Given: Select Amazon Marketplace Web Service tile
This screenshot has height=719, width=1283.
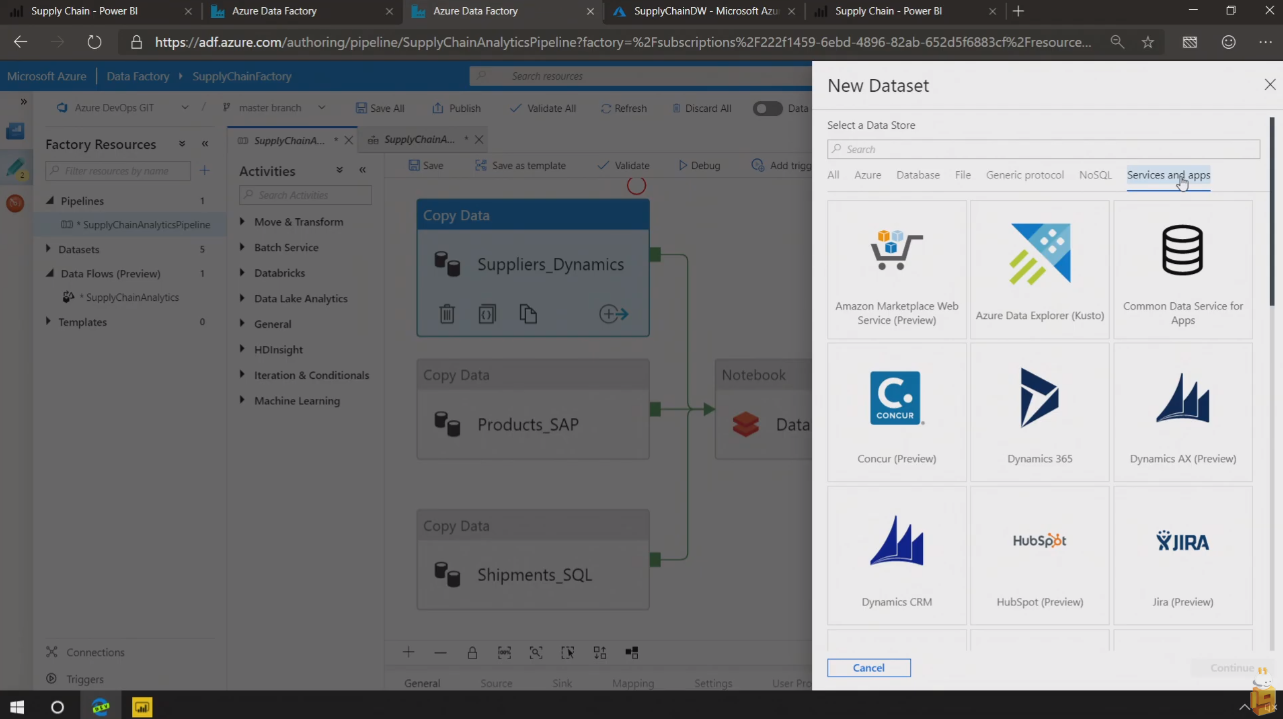Looking at the screenshot, I should coord(896,269).
